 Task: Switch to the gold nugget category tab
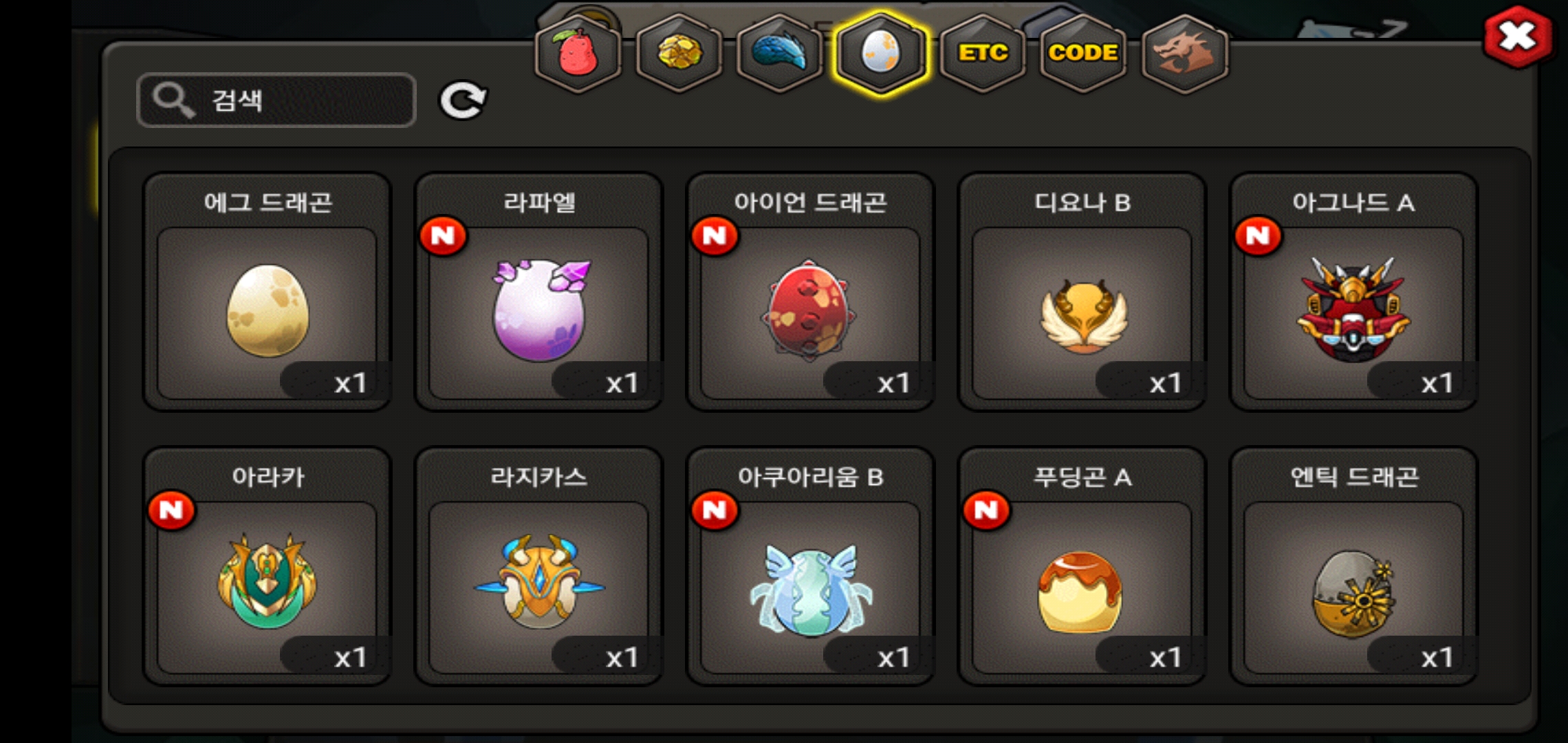[679, 53]
